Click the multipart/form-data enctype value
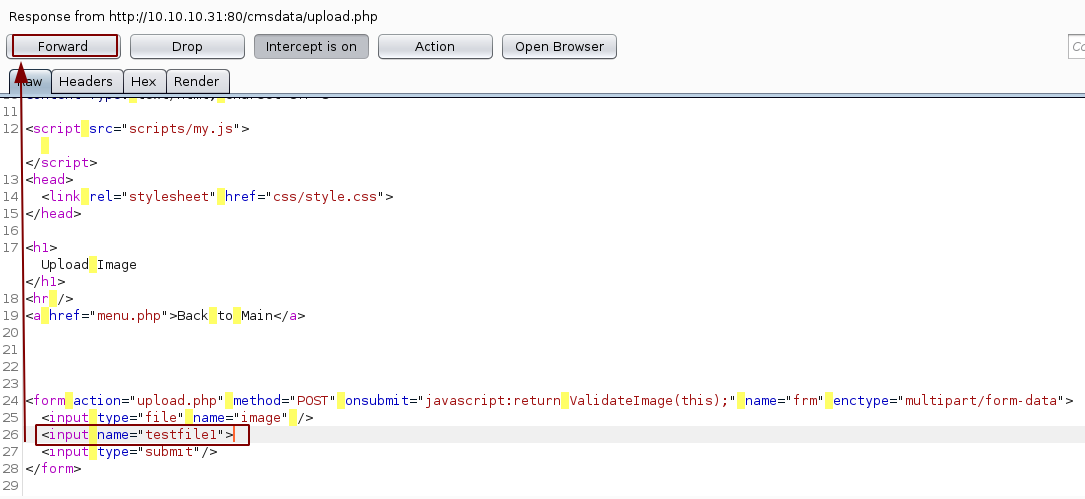 [x=981, y=401]
